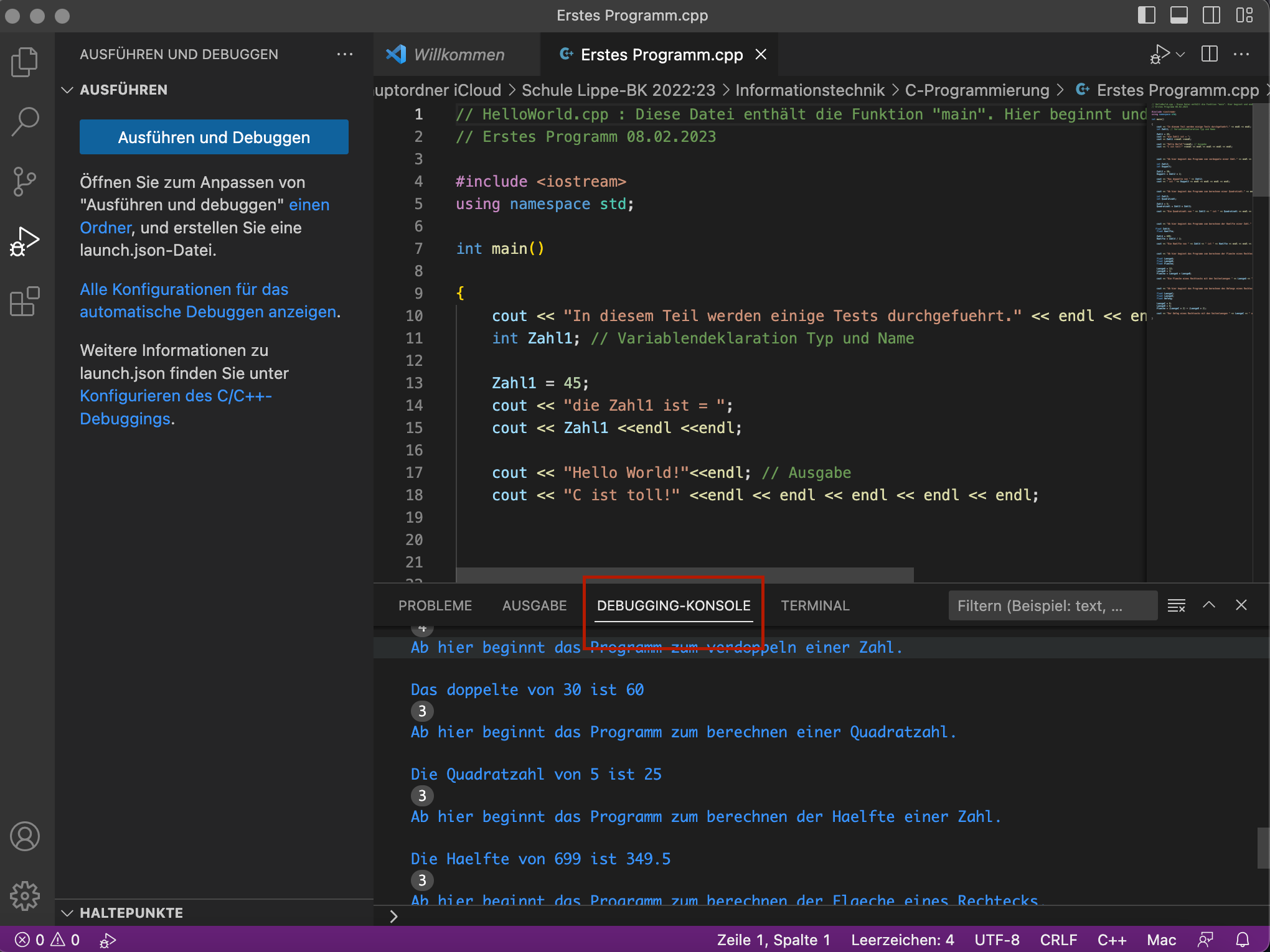
Task: Switch to the Willkommen editor tab
Action: (x=459, y=55)
